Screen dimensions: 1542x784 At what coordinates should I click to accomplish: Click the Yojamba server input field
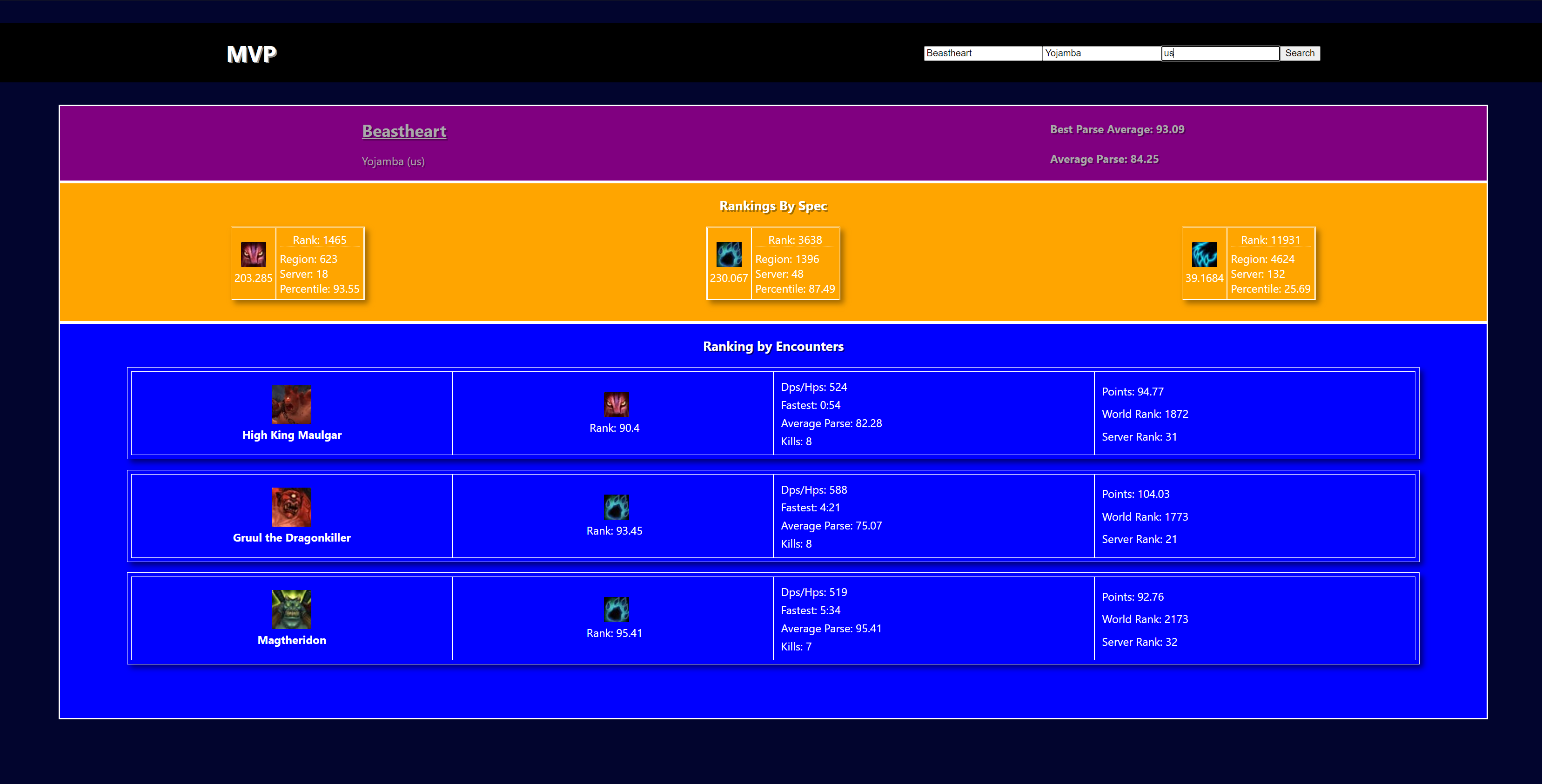pyautogui.click(x=1100, y=53)
